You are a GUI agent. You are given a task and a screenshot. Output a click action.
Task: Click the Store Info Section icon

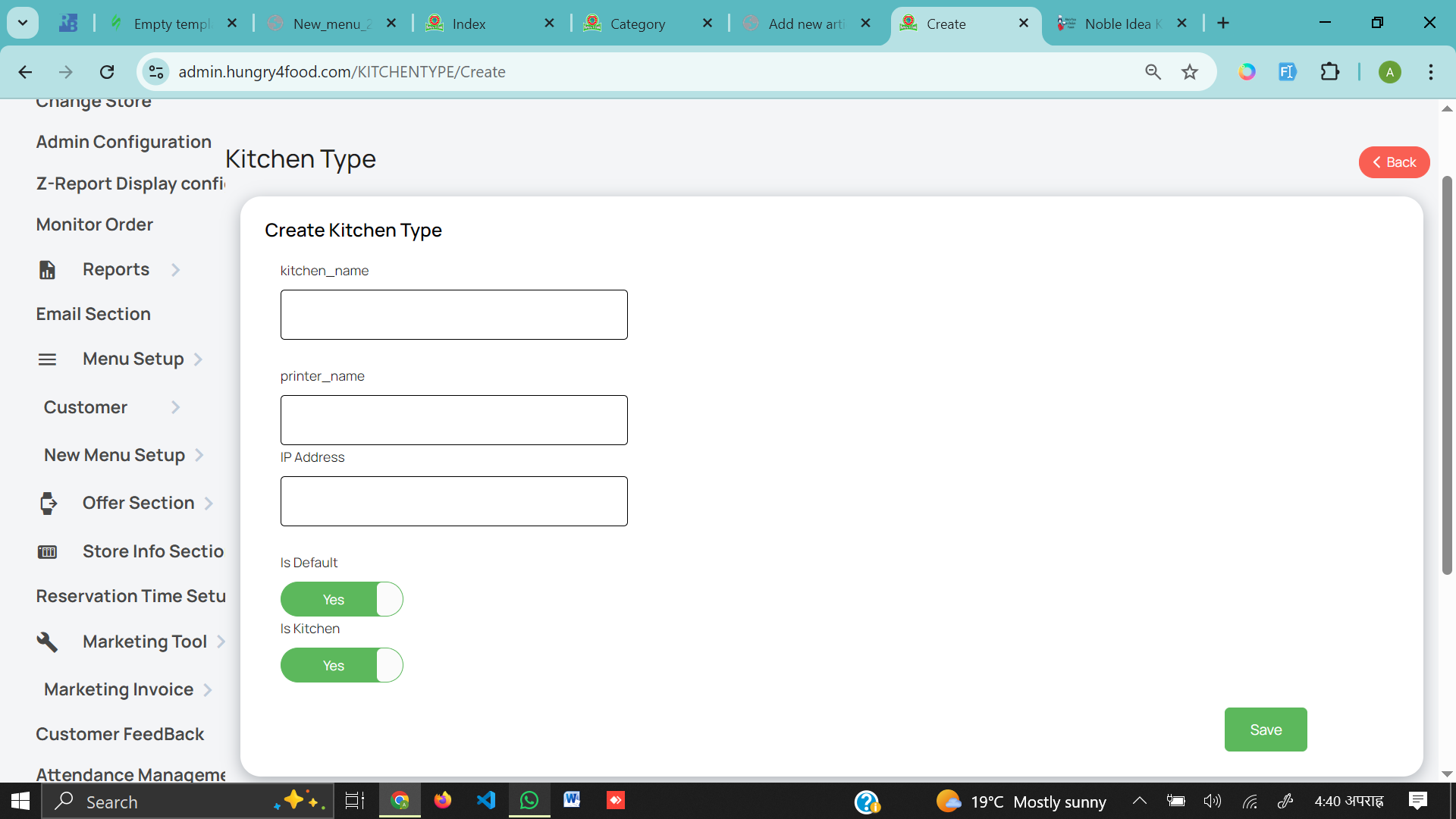47,552
